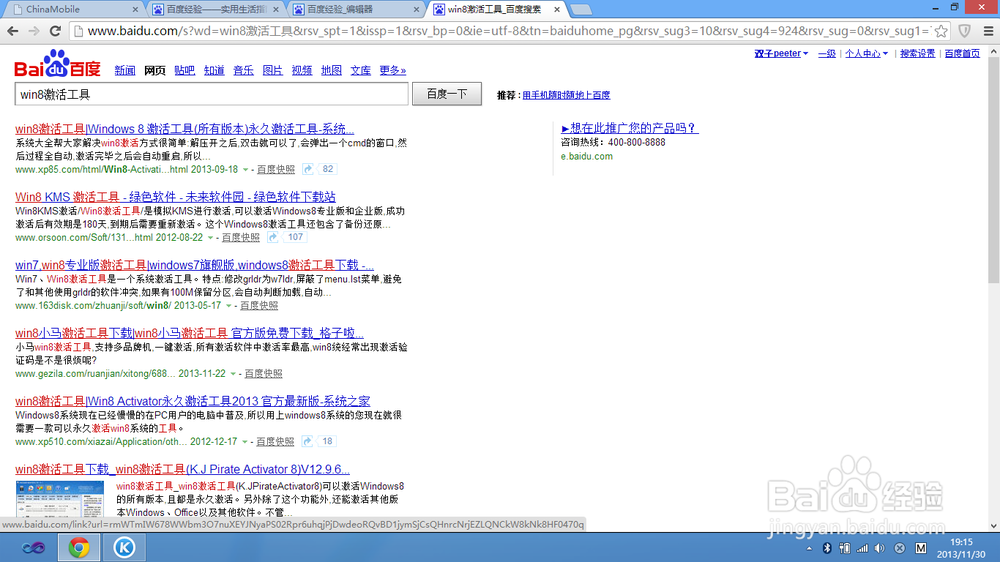Click the browser forward arrow
1000x562 pixels.
[34, 31]
